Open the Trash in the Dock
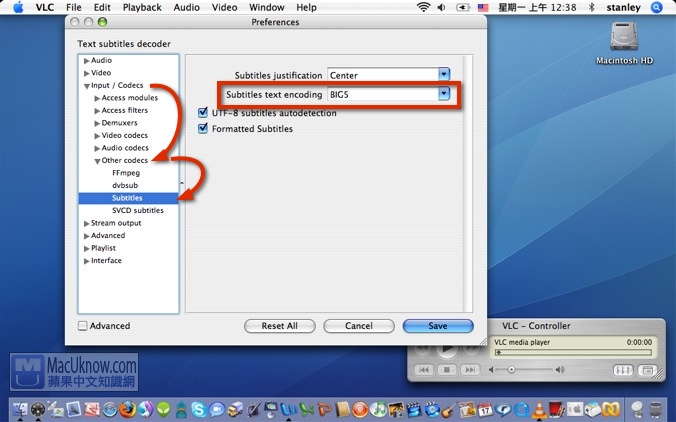This screenshot has width=676, height=422. point(656,410)
